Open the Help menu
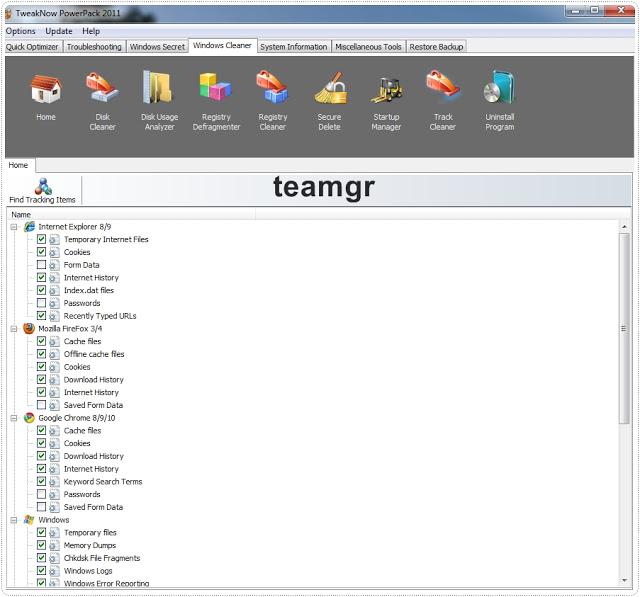This screenshot has width=640, height=597. 91,31
